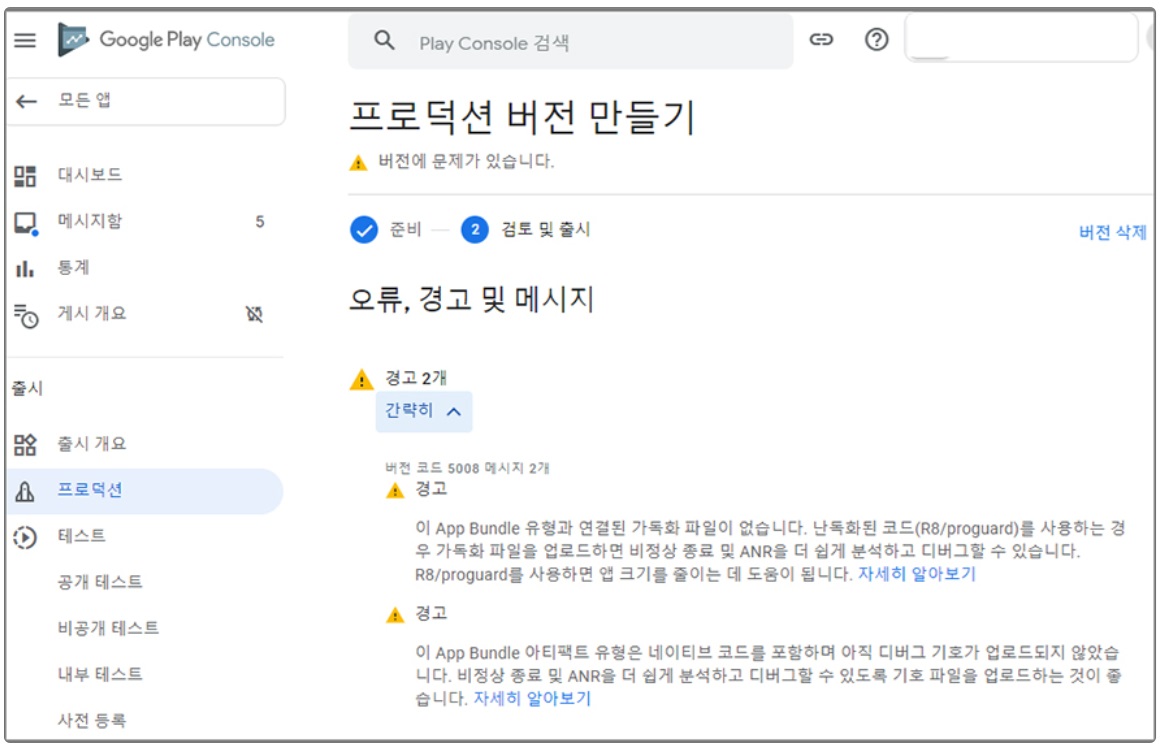Open 비공개 테스트 in the sidebar

tap(108, 628)
